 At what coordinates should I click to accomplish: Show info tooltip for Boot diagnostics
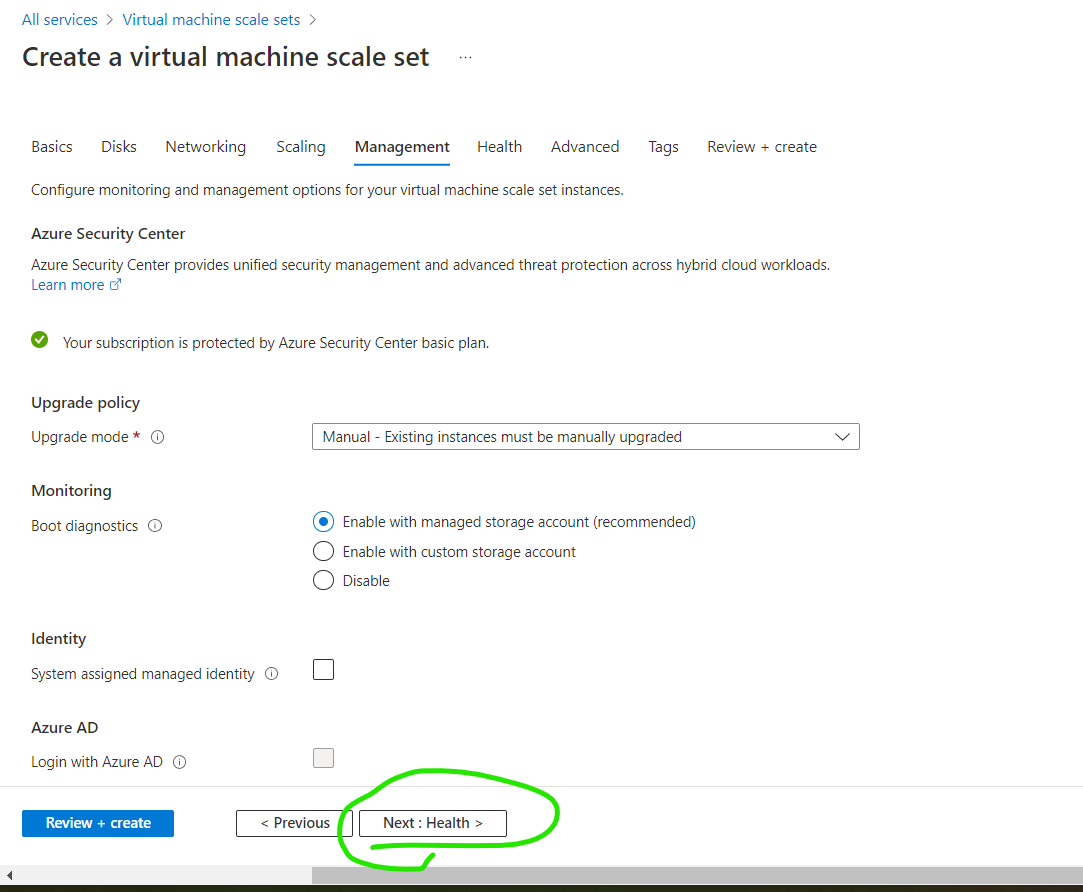(155, 526)
